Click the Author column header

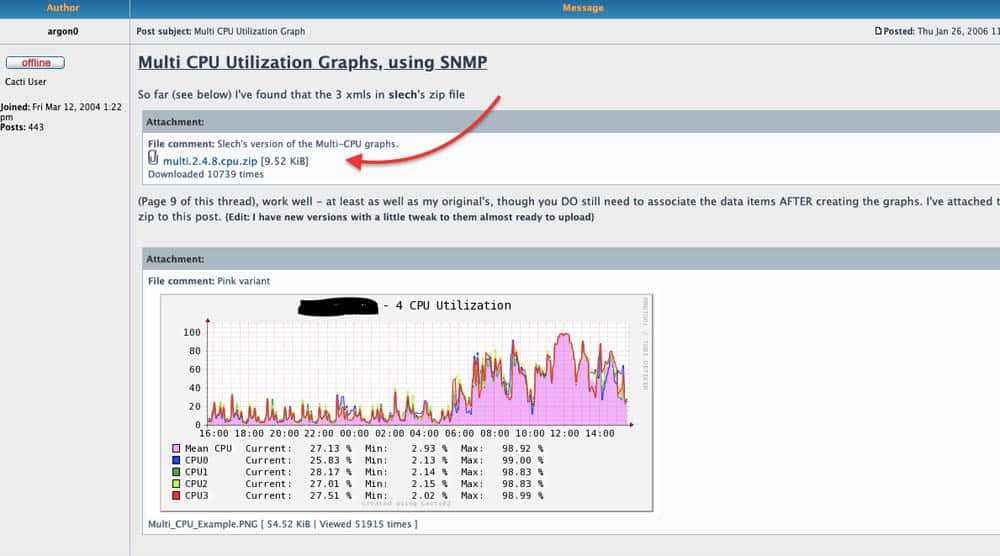(63, 8)
